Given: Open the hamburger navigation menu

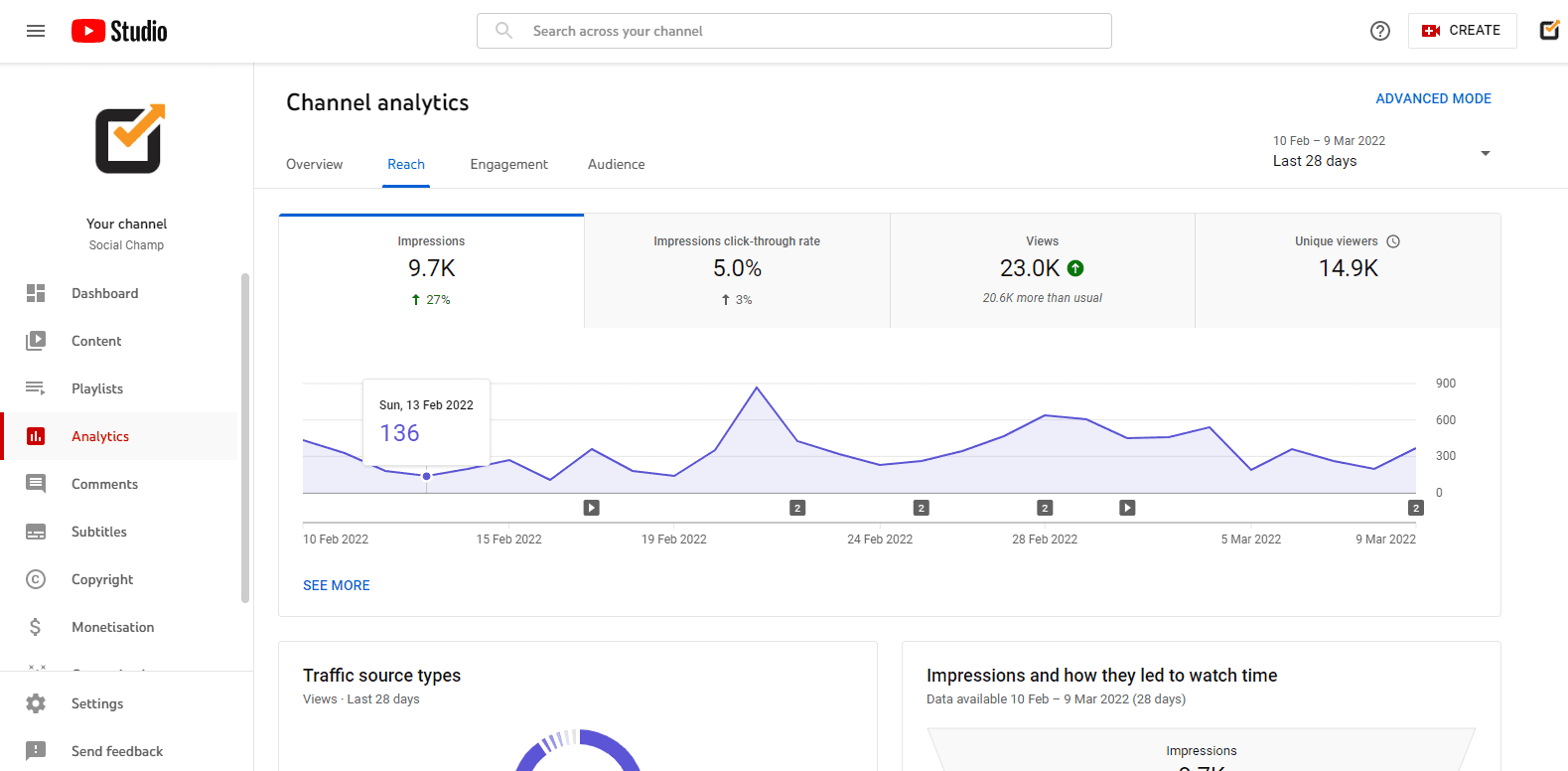Looking at the screenshot, I should point(36,31).
